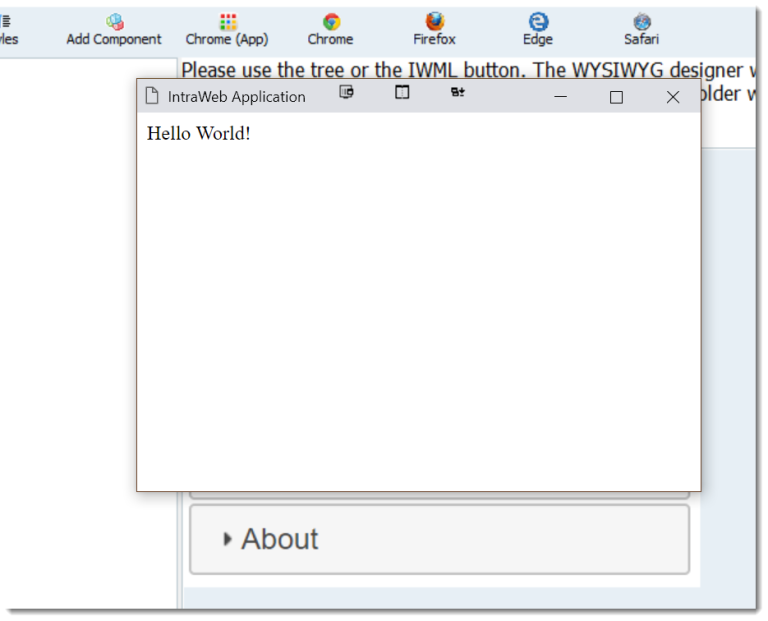Click the IntraWeb Application window title

(x=236, y=97)
